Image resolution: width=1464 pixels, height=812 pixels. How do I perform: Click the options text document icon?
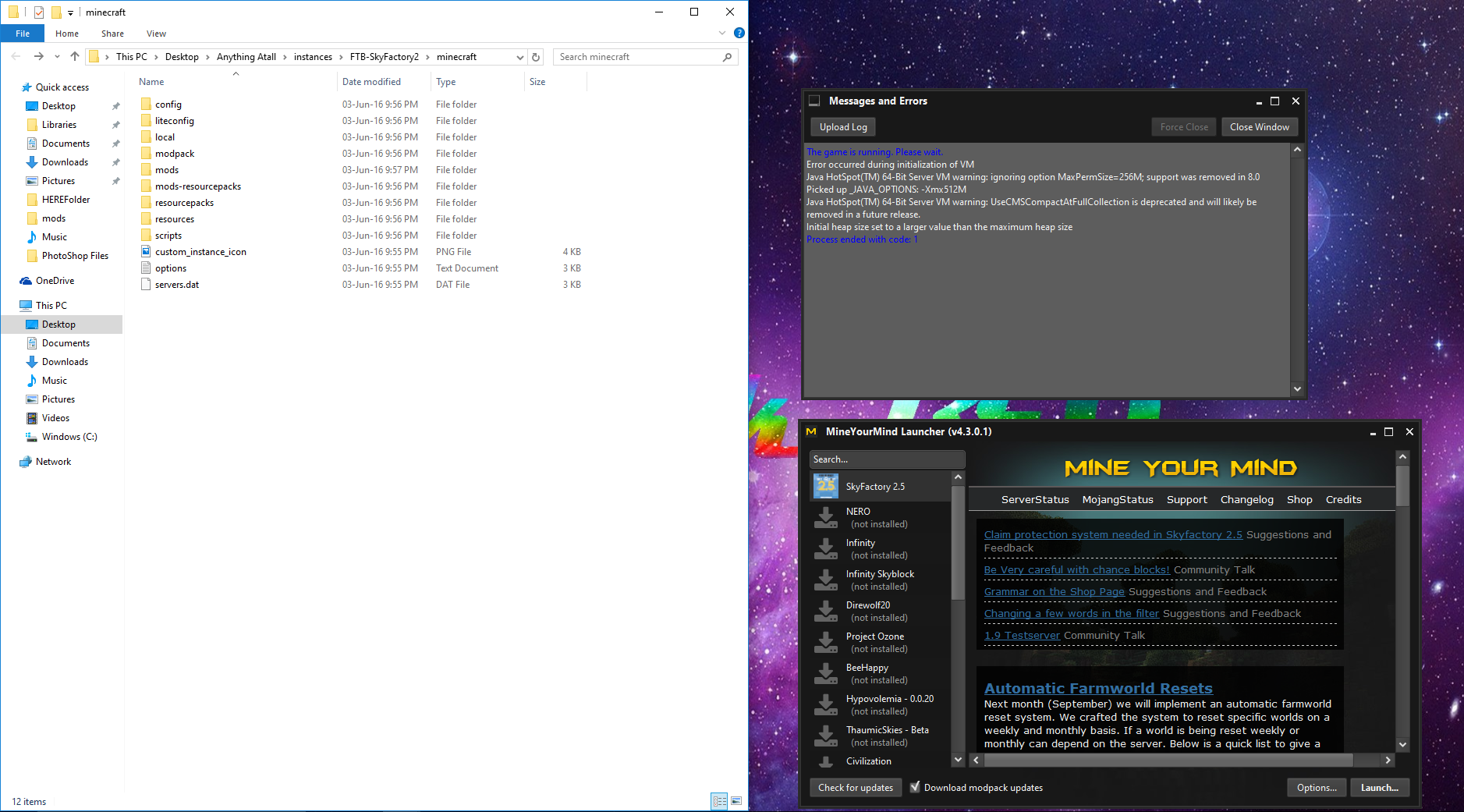point(146,268)
